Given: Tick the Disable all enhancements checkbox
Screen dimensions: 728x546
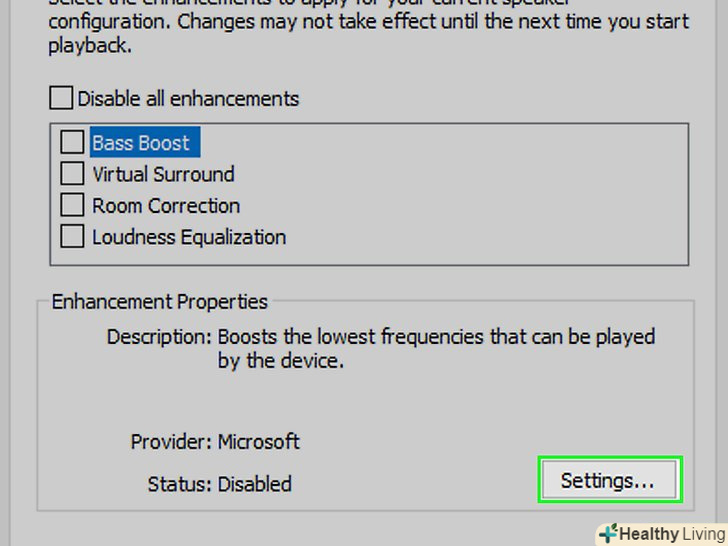Looking at the screenshot, I should [62, 98].
